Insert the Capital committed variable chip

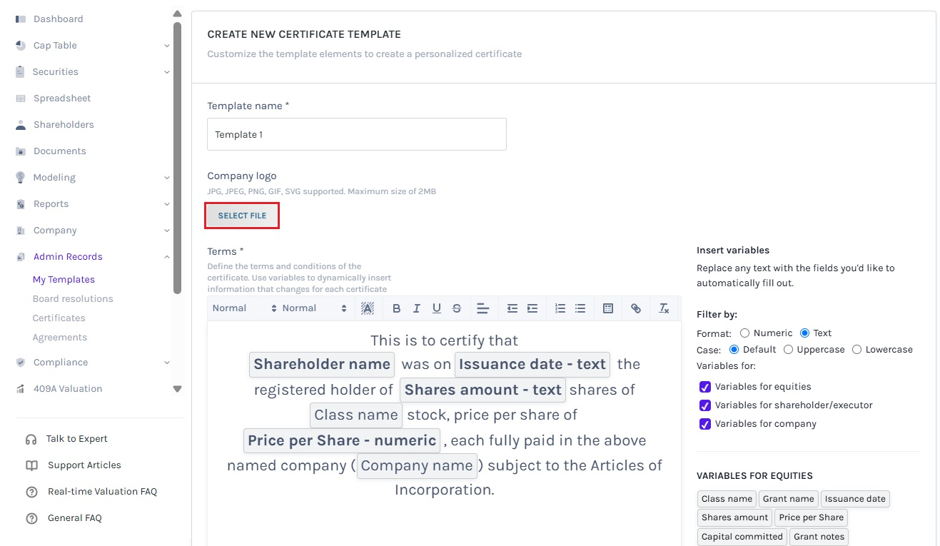[742, 536]
